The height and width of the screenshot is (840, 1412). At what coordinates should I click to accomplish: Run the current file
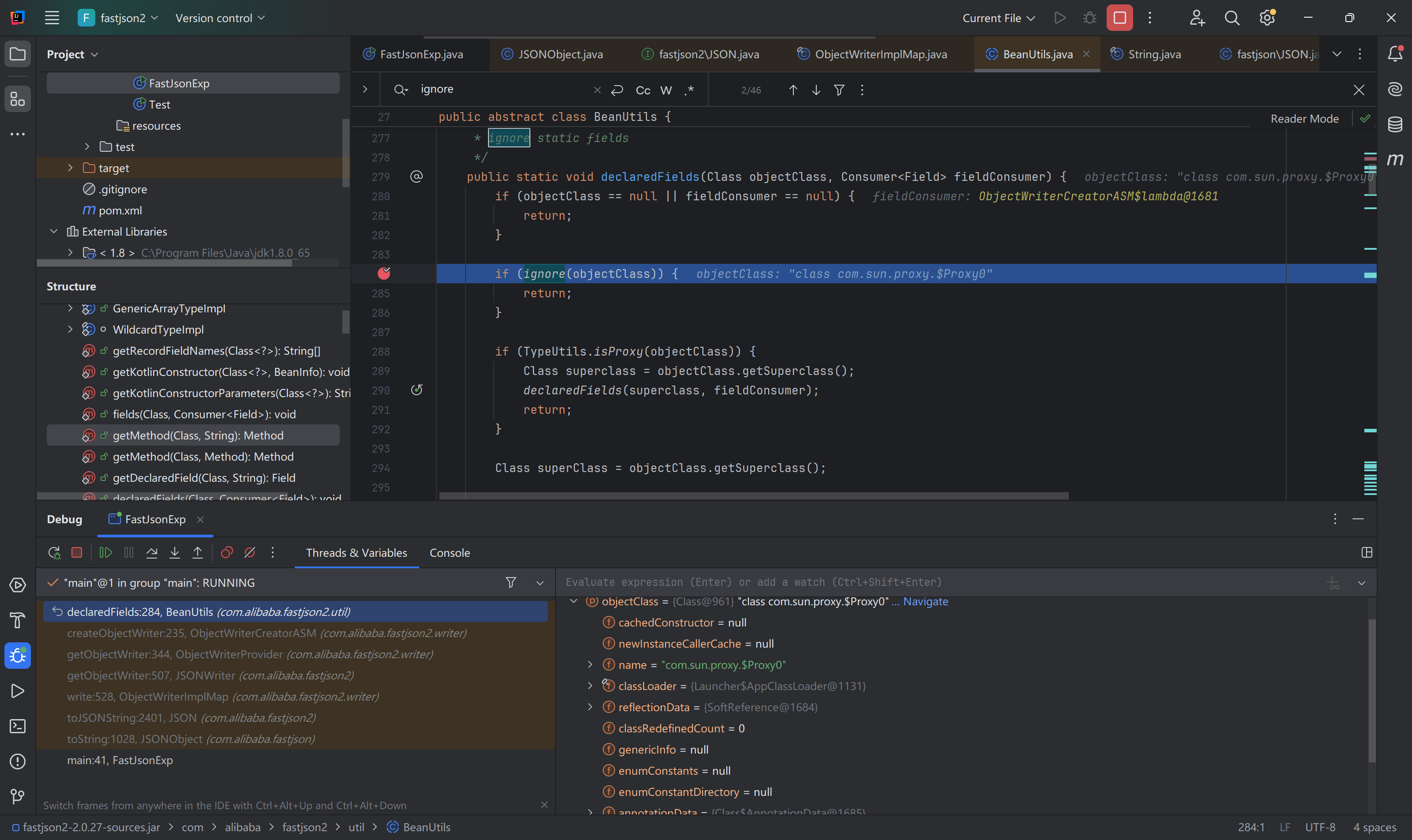click(1060, 18)
